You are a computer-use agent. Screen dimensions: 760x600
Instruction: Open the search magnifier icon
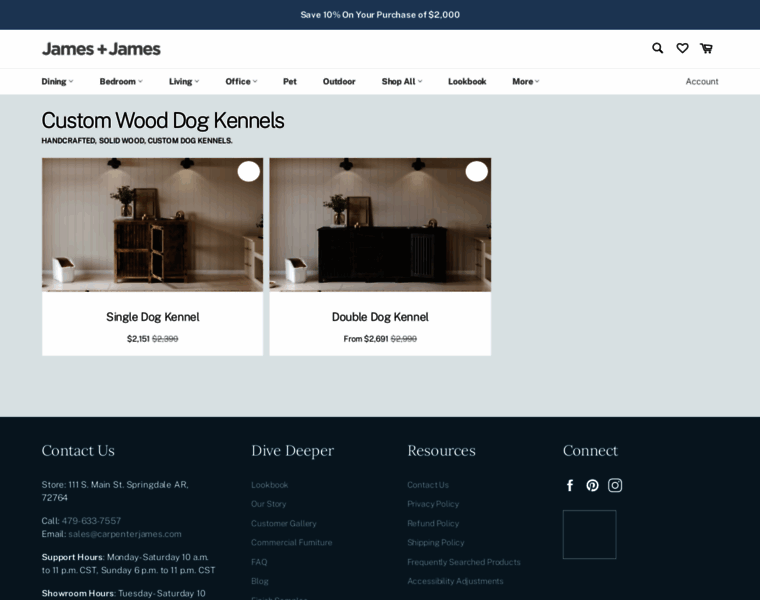pyautogui.click(x=657, y=48)
